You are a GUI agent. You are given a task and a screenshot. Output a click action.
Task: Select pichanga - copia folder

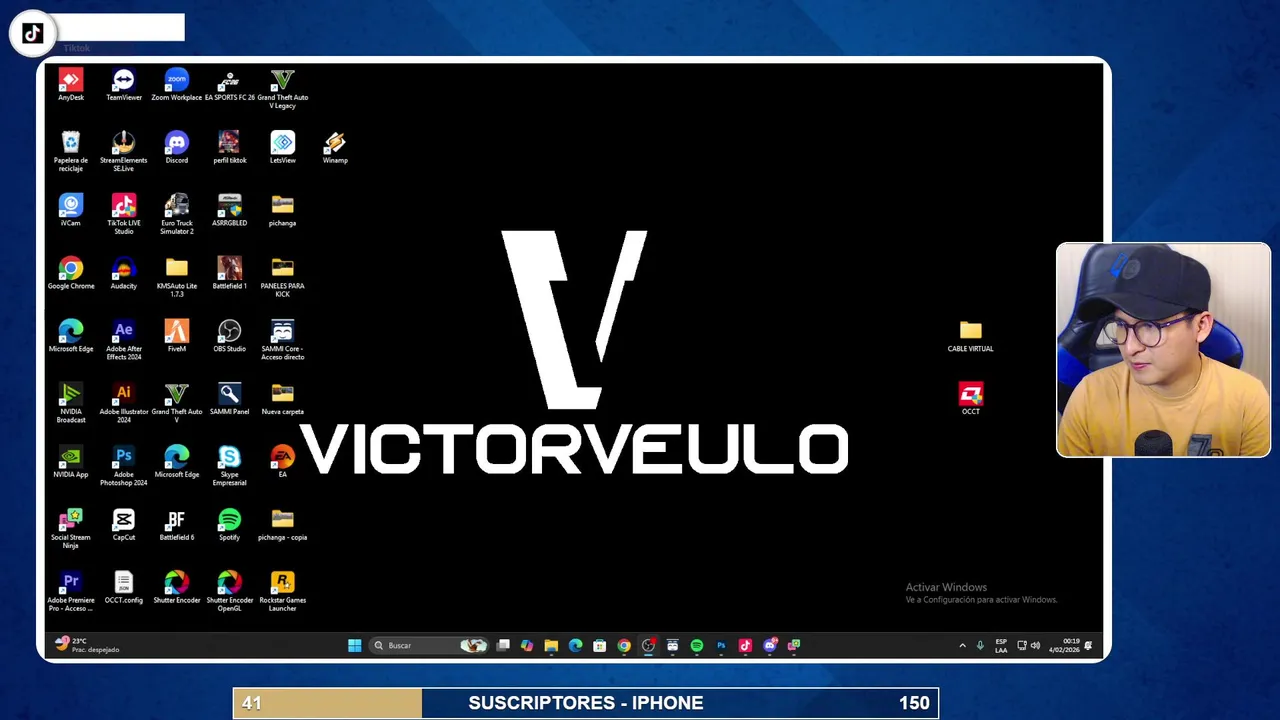[283, 525]
